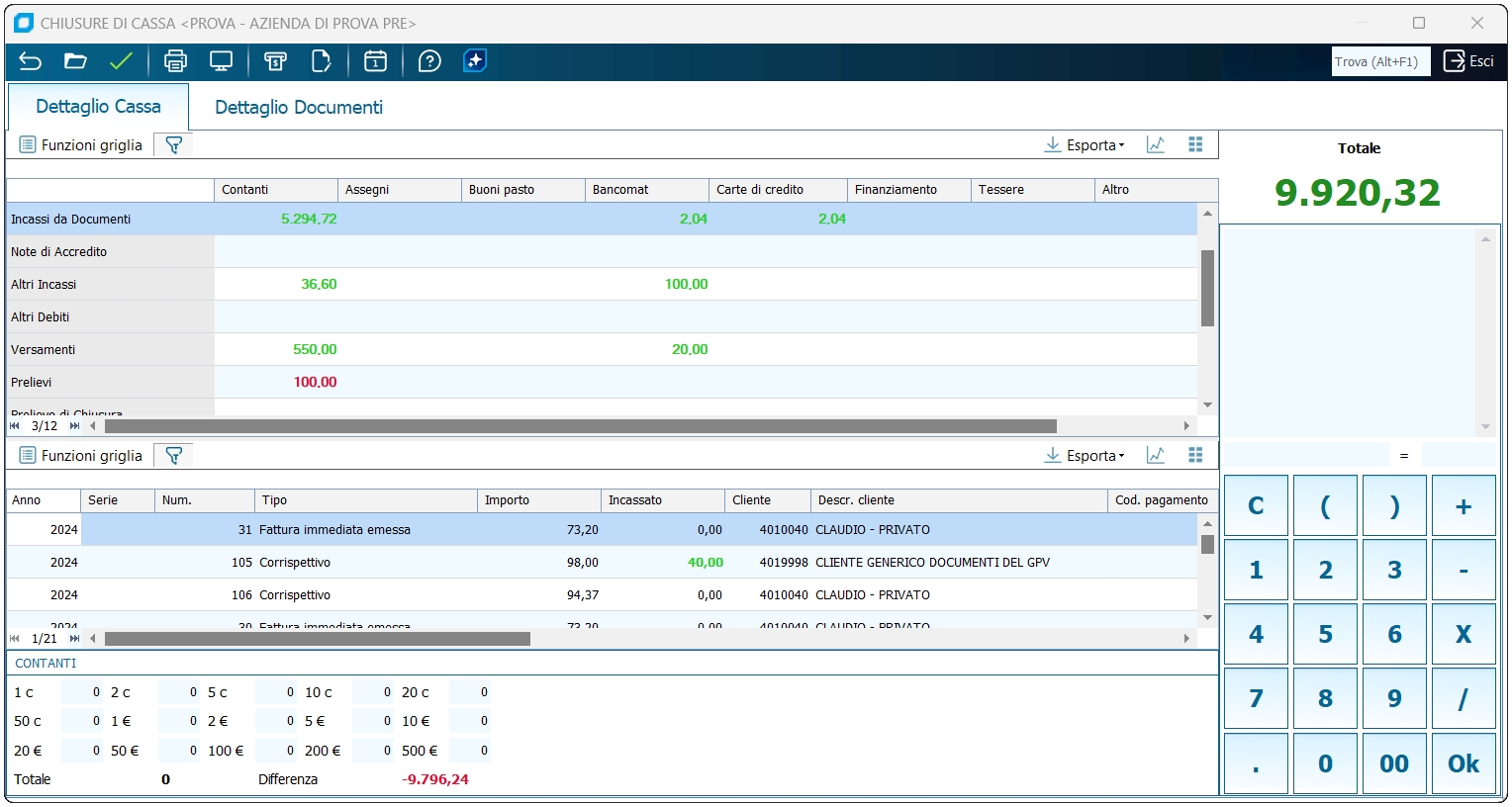Click the help question mark icon
Screen dimensions: 1512x807
coord(429,61)
